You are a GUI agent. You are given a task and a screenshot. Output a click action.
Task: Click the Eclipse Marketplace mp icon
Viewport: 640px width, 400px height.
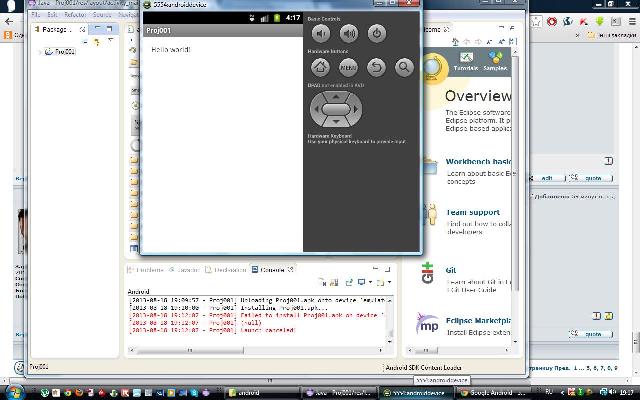point(427,323)
